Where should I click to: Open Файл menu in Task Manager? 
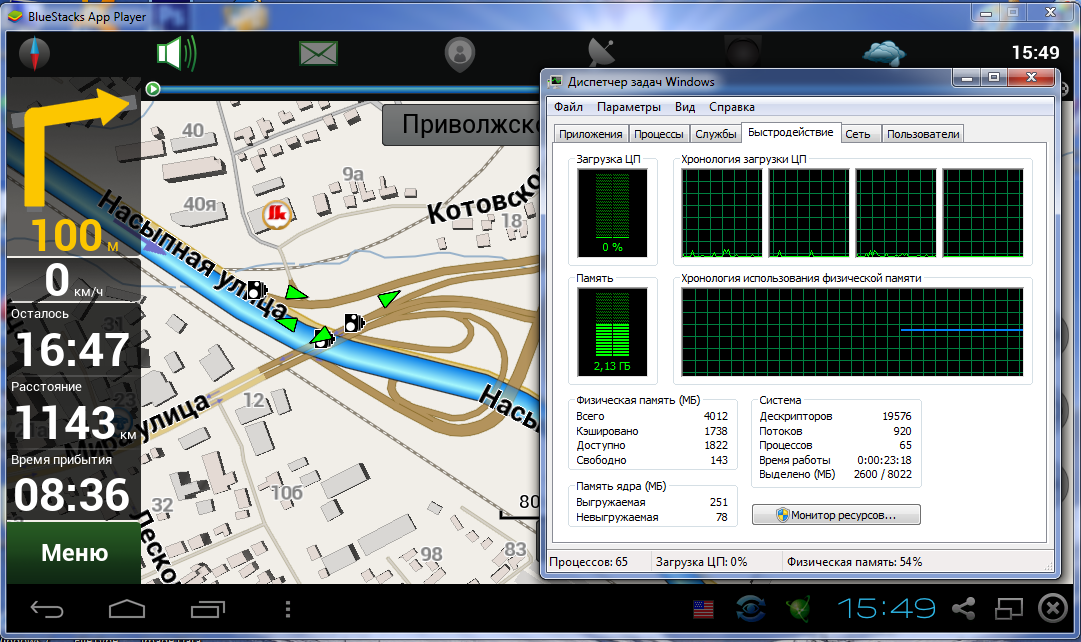pyautogui.click(x=568, y=107)
